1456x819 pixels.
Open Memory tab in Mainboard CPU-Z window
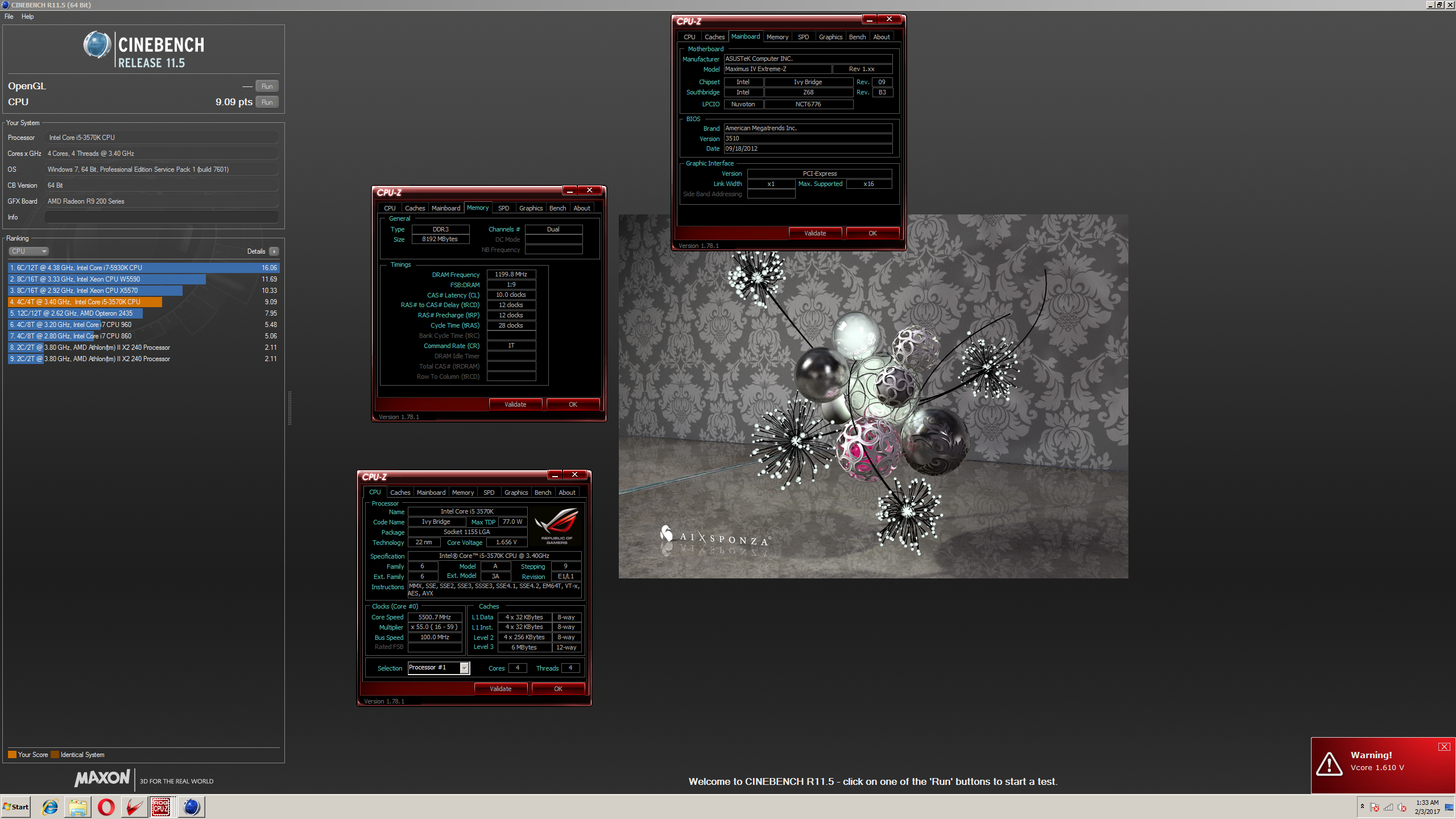click(777, 37)
